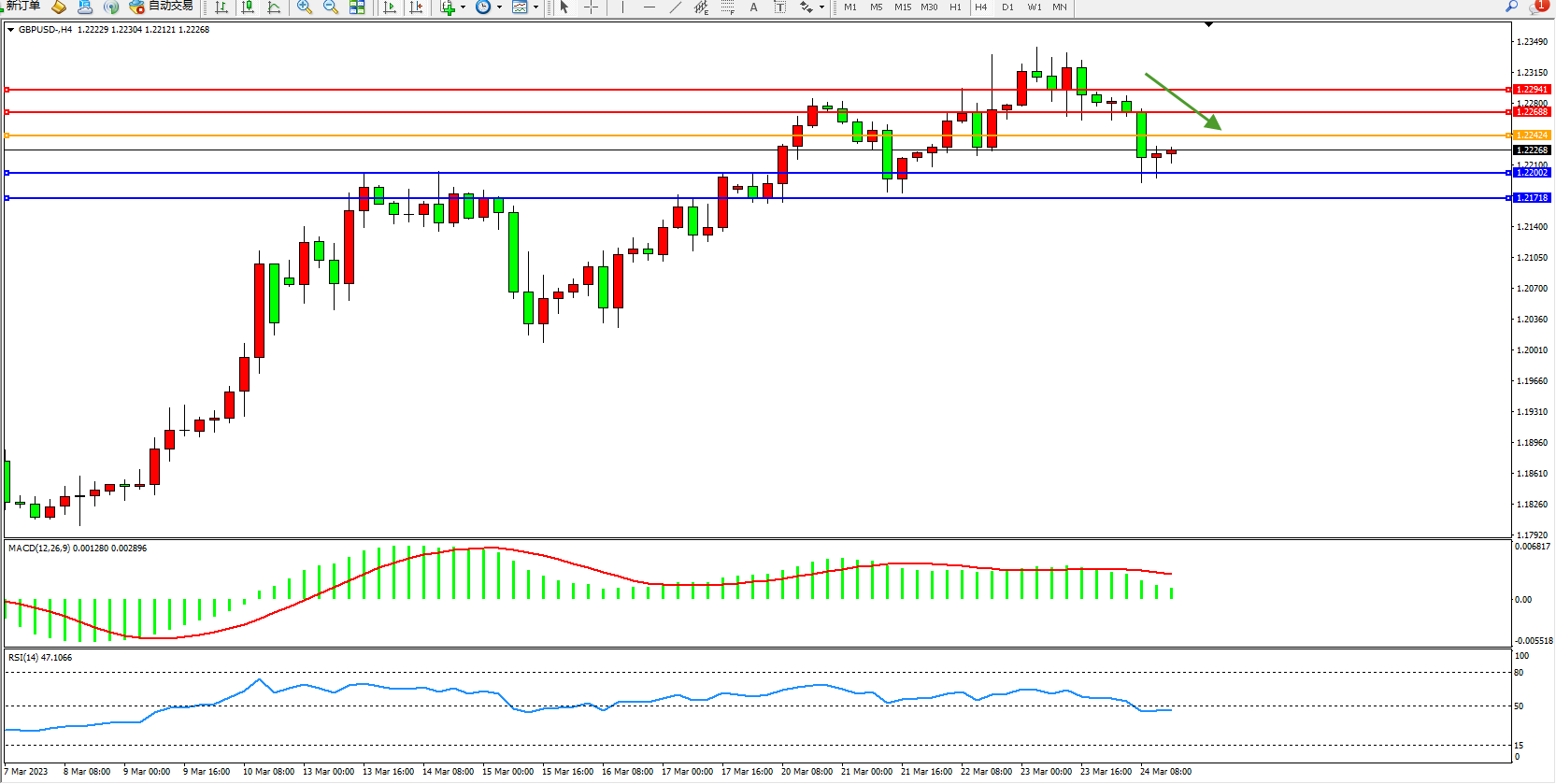Screen dimensions: 1556x784
Task: Switch to the M15 timeframe
Action: coord(903,7)
